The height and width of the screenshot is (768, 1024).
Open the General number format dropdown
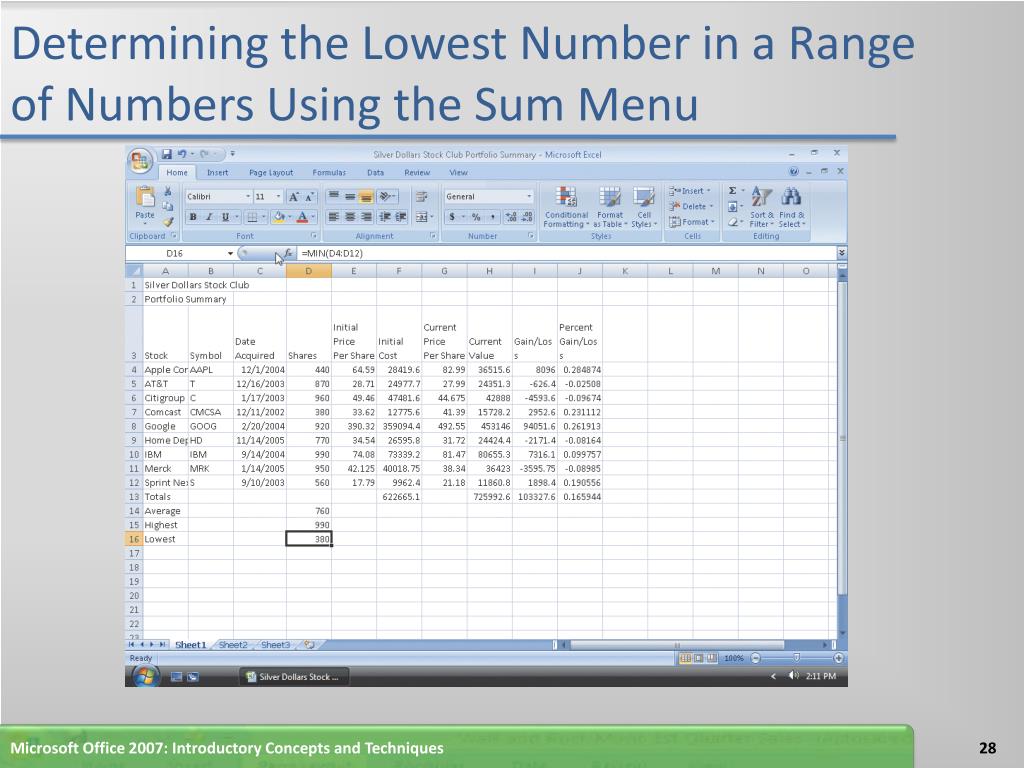coord(529,197)
